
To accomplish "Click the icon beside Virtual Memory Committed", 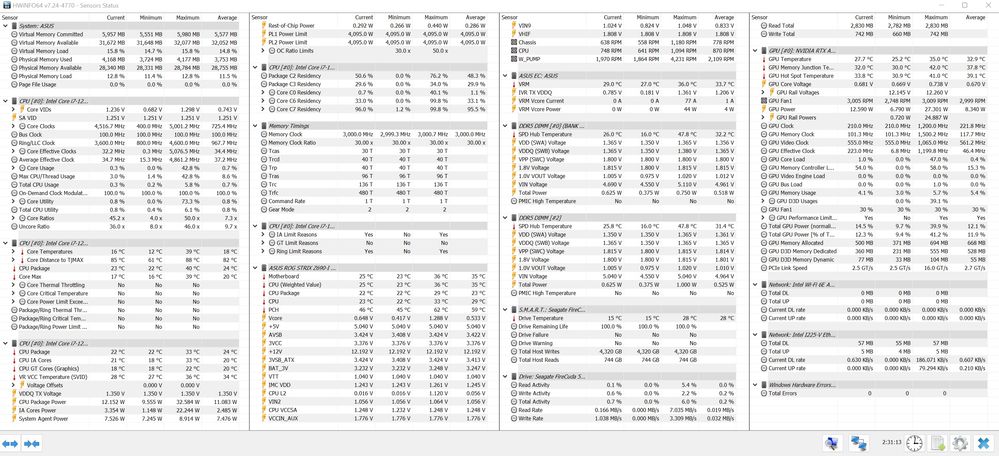I will click(x=14, y=34).
